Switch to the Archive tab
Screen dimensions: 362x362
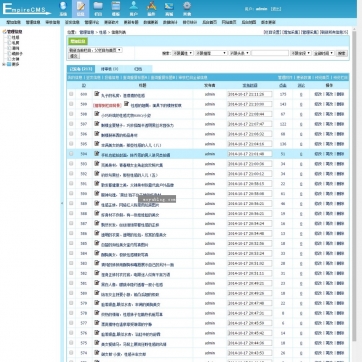[x=138, y=69]
